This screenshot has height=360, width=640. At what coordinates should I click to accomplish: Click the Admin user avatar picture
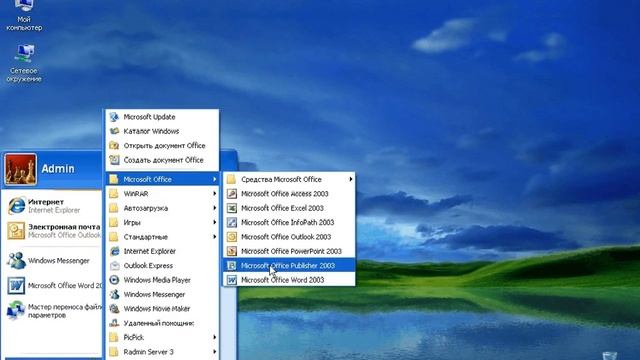click(20, 169)
